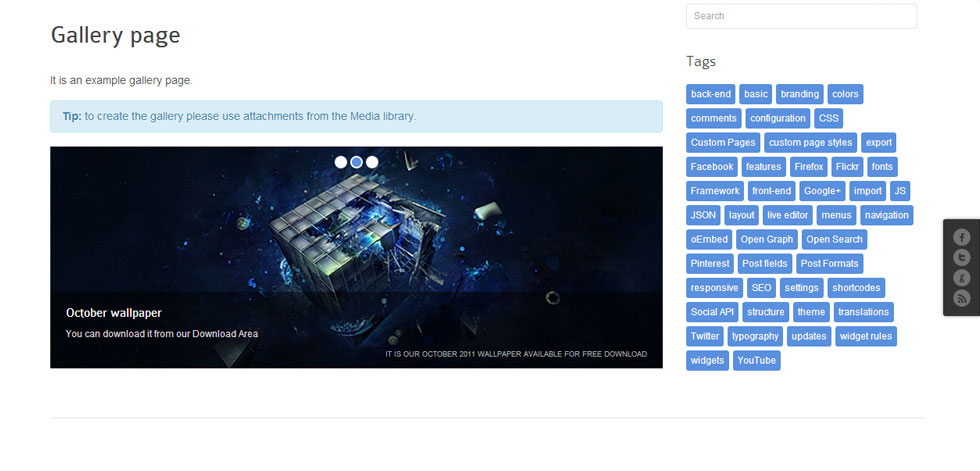Choose the 'Flickr' tag

tap(848, 167)
